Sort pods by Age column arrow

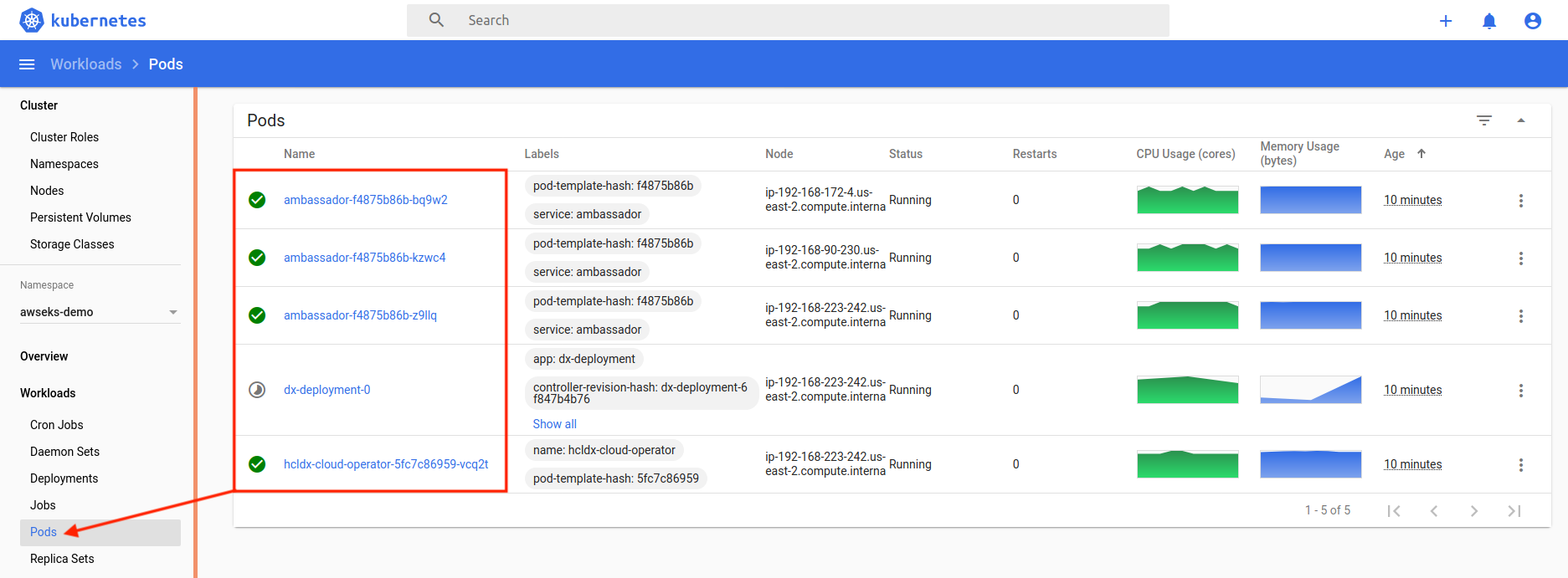[x=1421, y=154]
